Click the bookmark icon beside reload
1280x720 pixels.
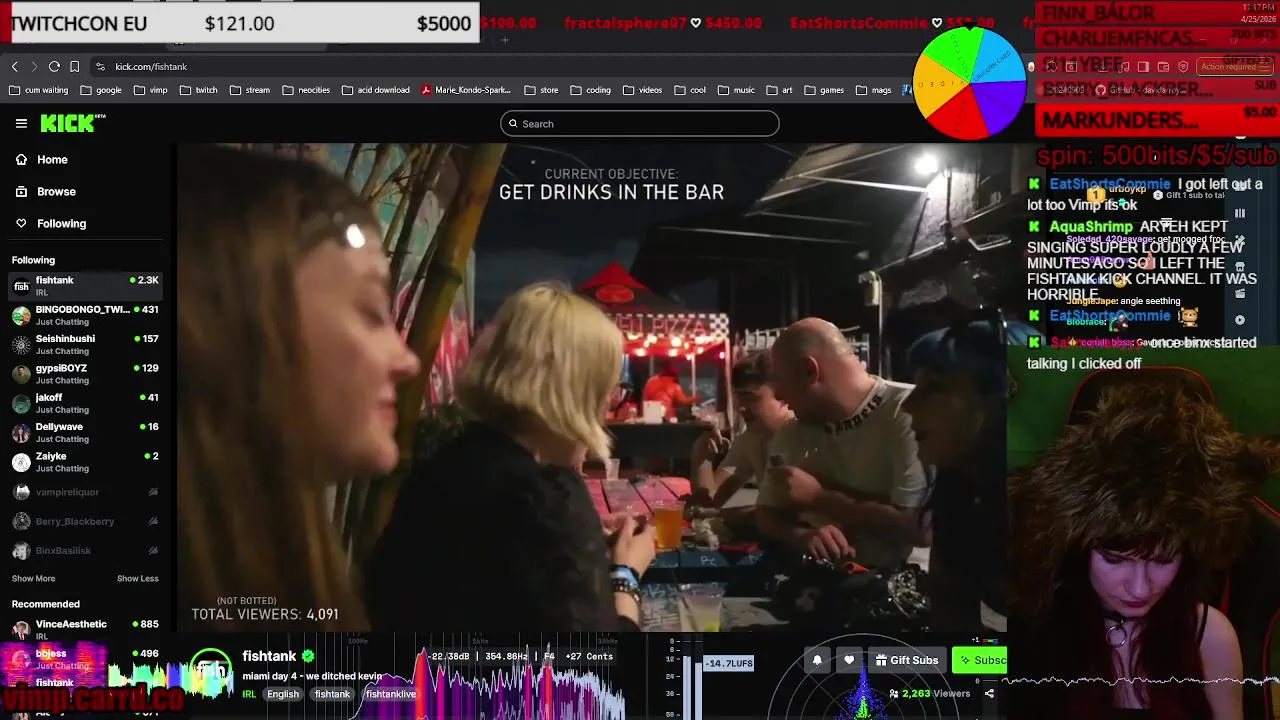tap(74, 66)
